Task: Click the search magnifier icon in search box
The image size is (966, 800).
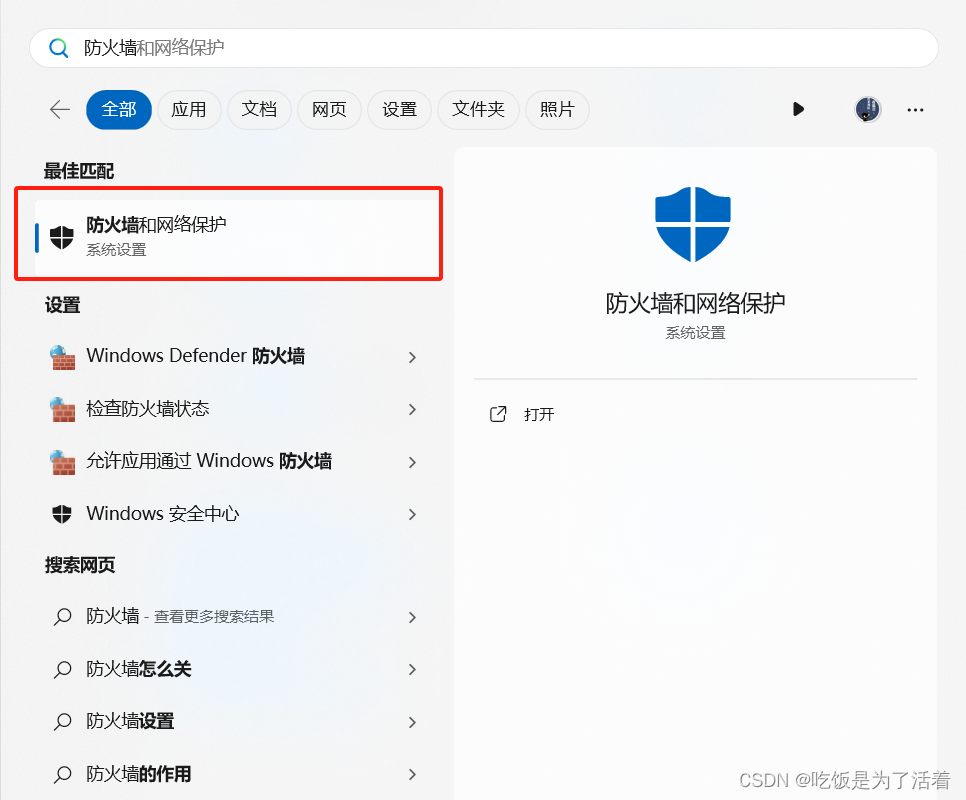Action: coord(59,47)
